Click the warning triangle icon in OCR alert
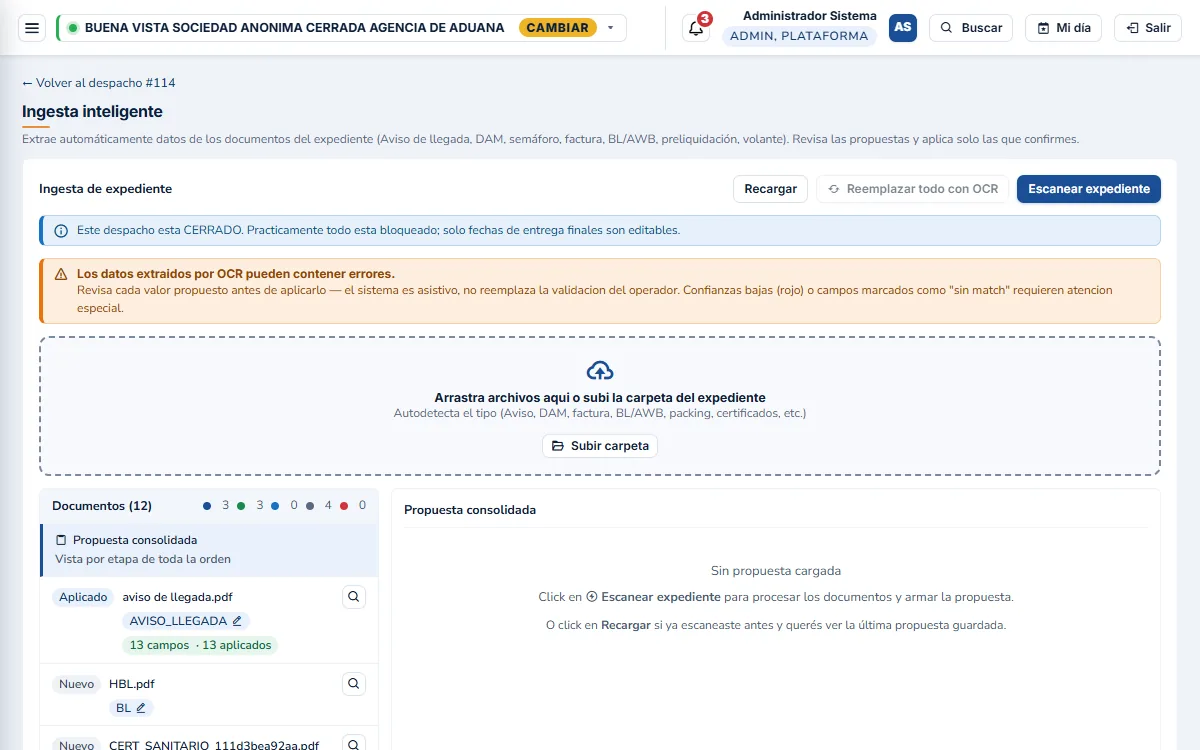Screen dimensions: 1200x750 (60, 274)
